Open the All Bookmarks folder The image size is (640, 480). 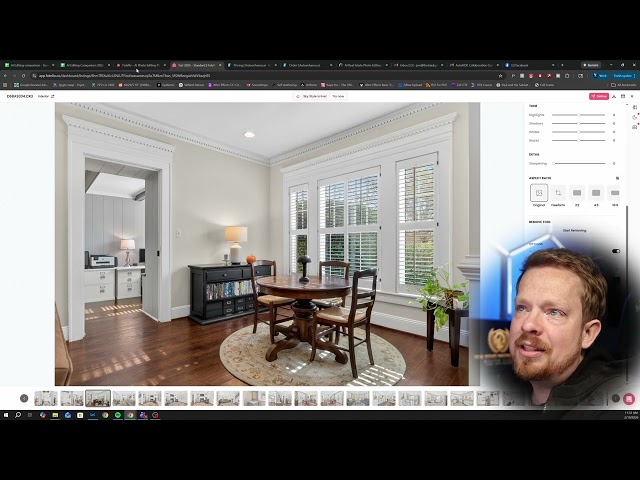click(624, 85)
